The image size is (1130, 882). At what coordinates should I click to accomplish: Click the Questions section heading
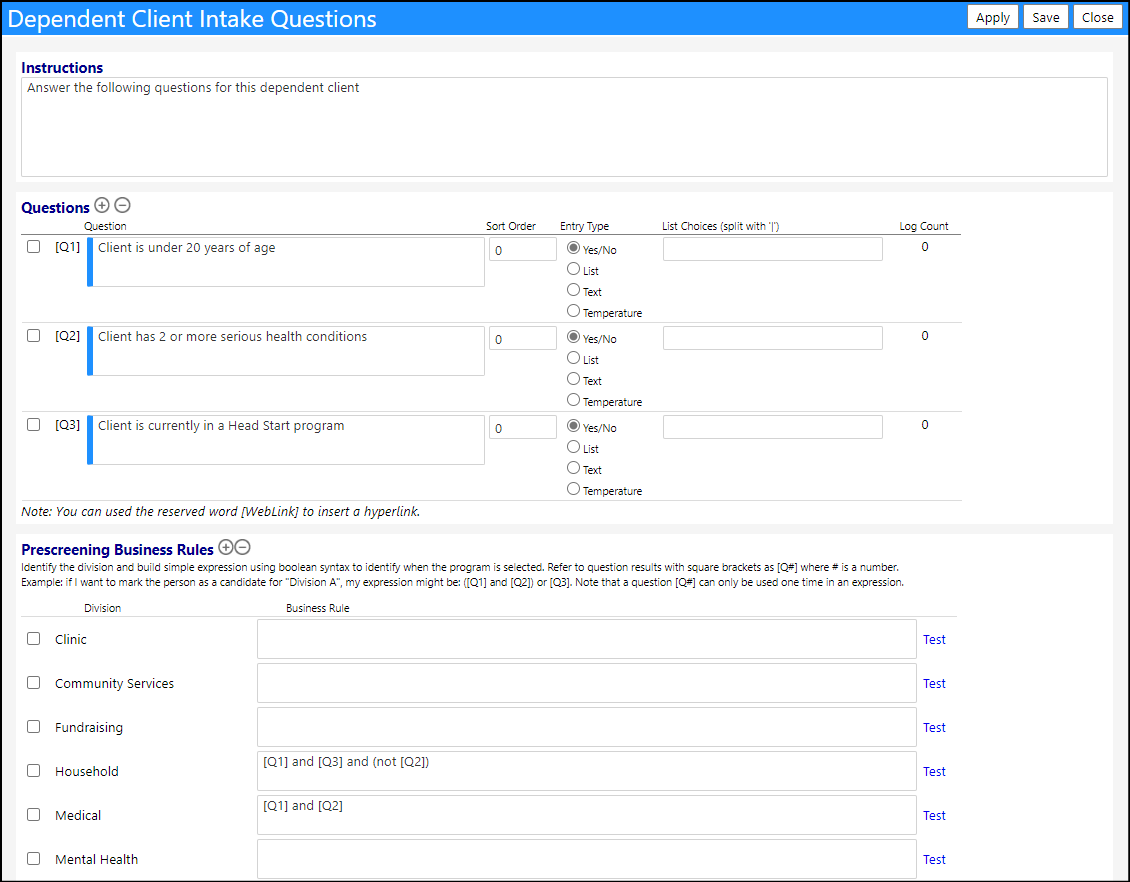(x=55, y=208)
